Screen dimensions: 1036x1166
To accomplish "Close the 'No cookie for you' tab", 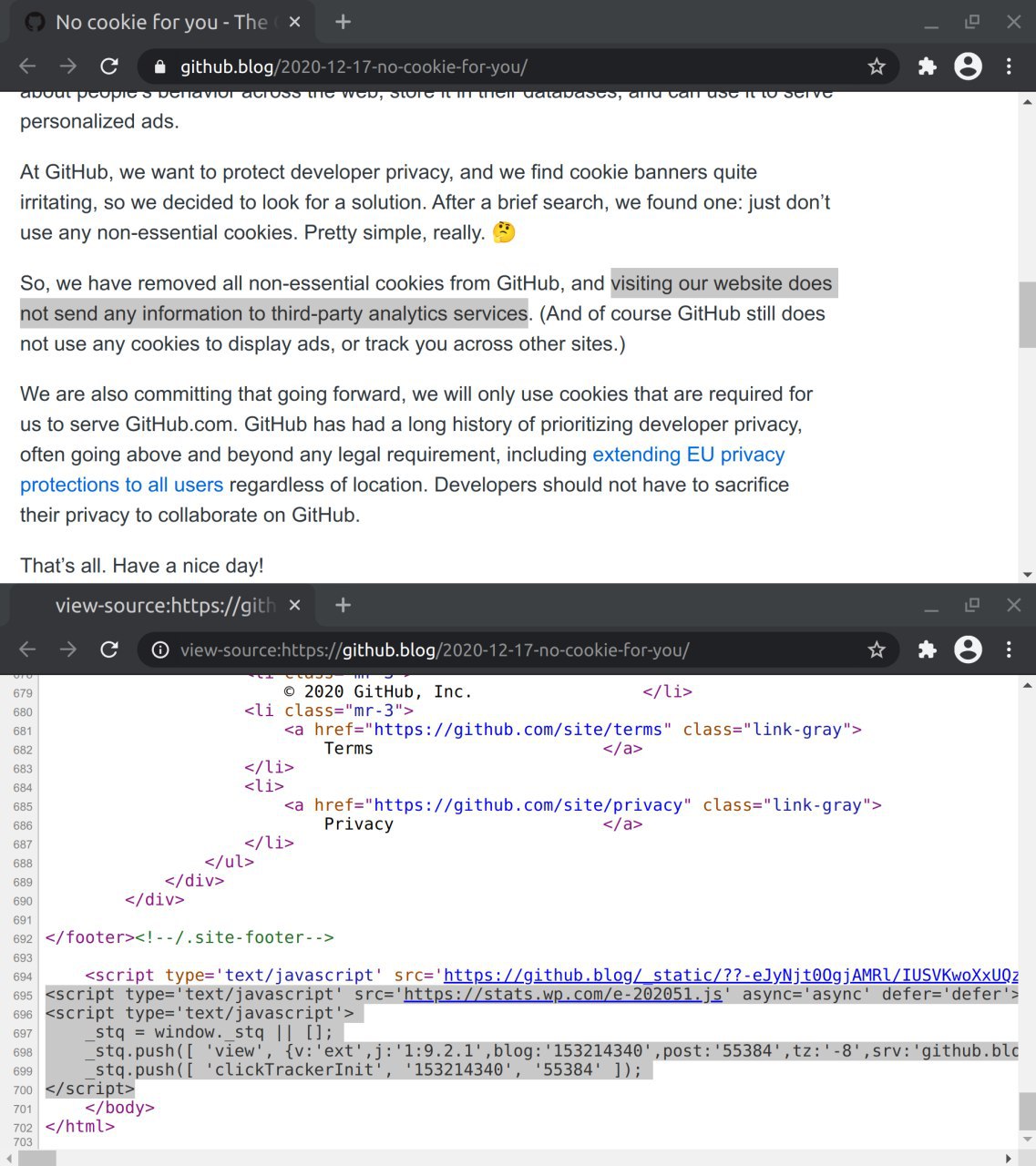I will 294,22.
